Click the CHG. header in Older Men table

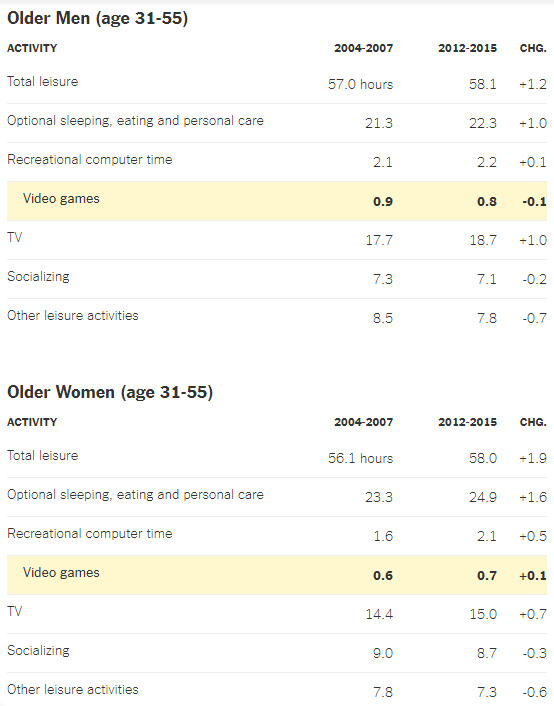click(533, 48)
